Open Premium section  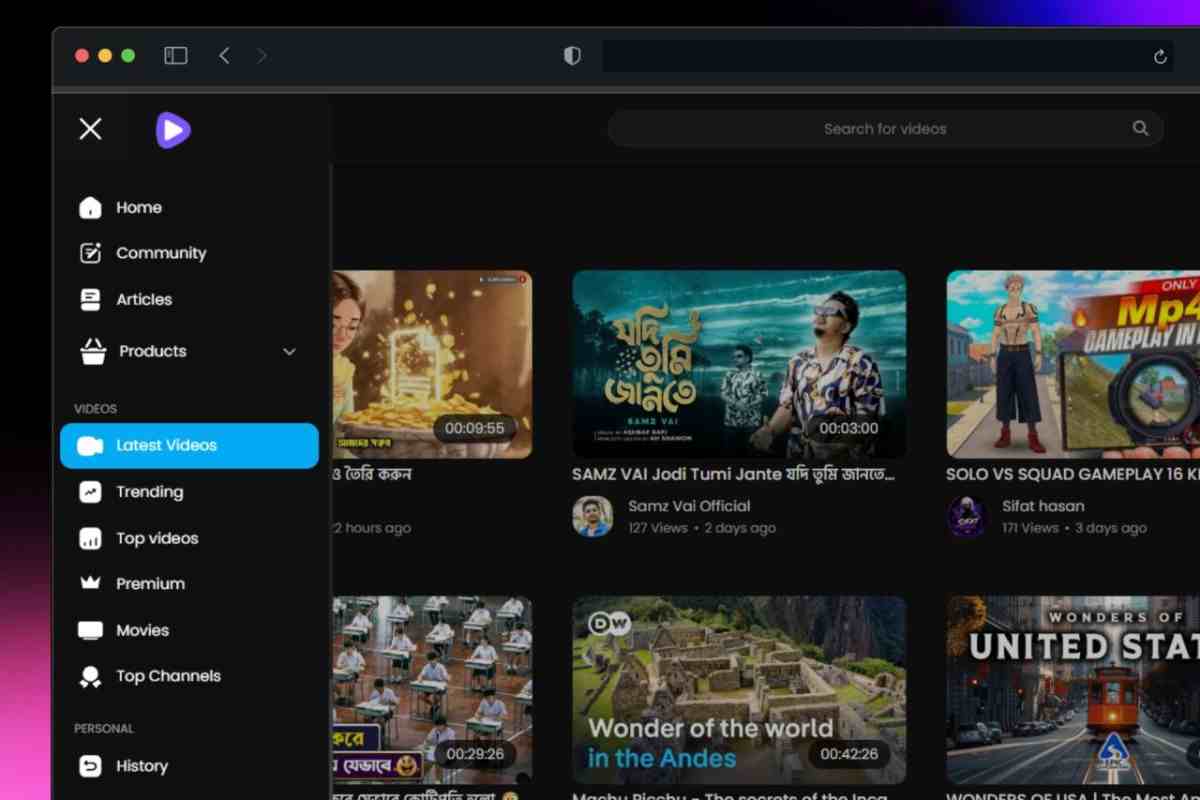coord(150,584)
